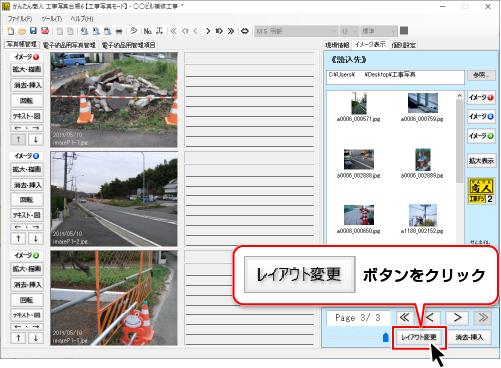Go to last page with toolbar double-right arrow
Screen dimensions: 501x368
[231, 31]
